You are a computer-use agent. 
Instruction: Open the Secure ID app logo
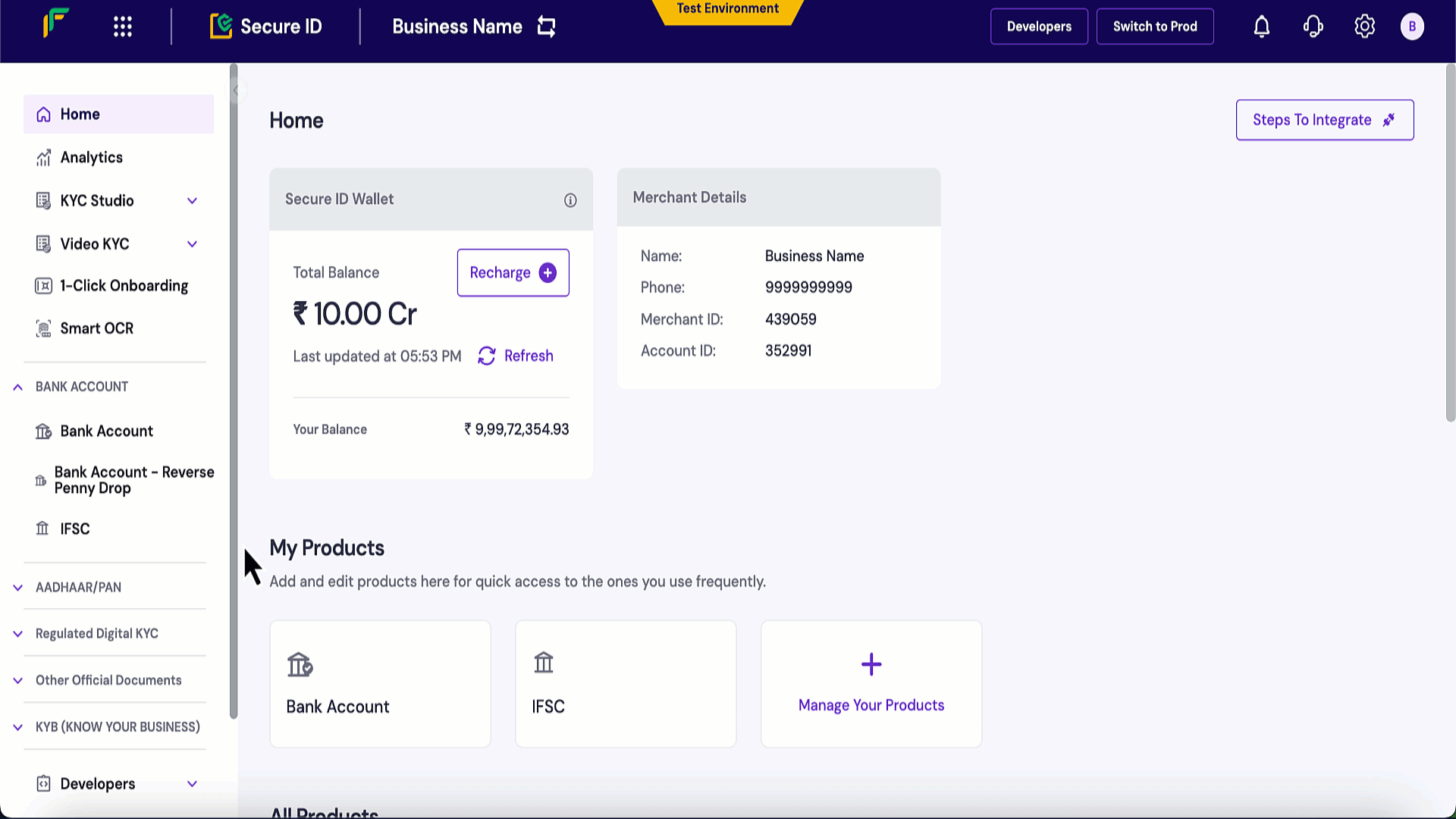[x=222, y=26]
